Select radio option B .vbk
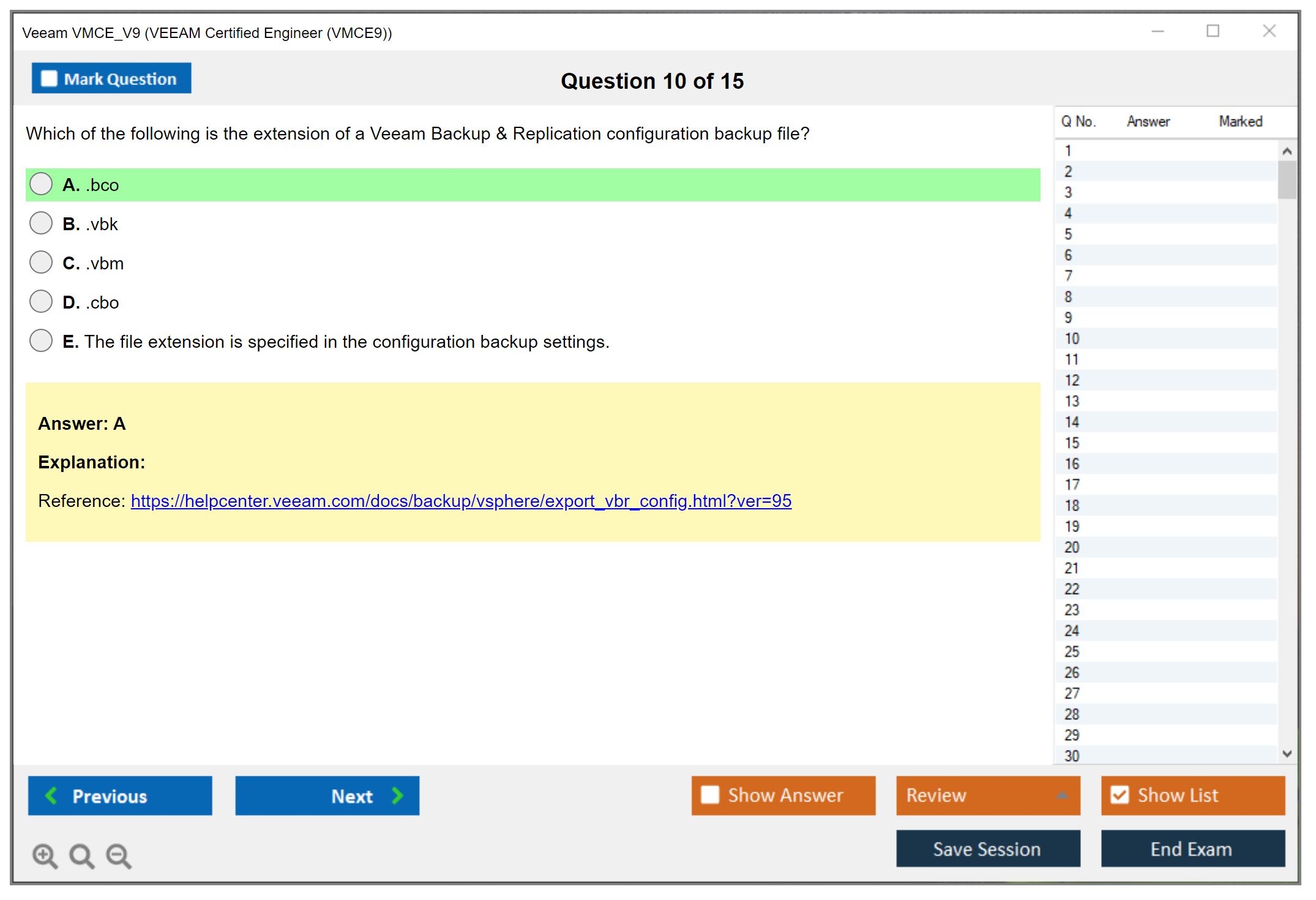 [41, 223]
